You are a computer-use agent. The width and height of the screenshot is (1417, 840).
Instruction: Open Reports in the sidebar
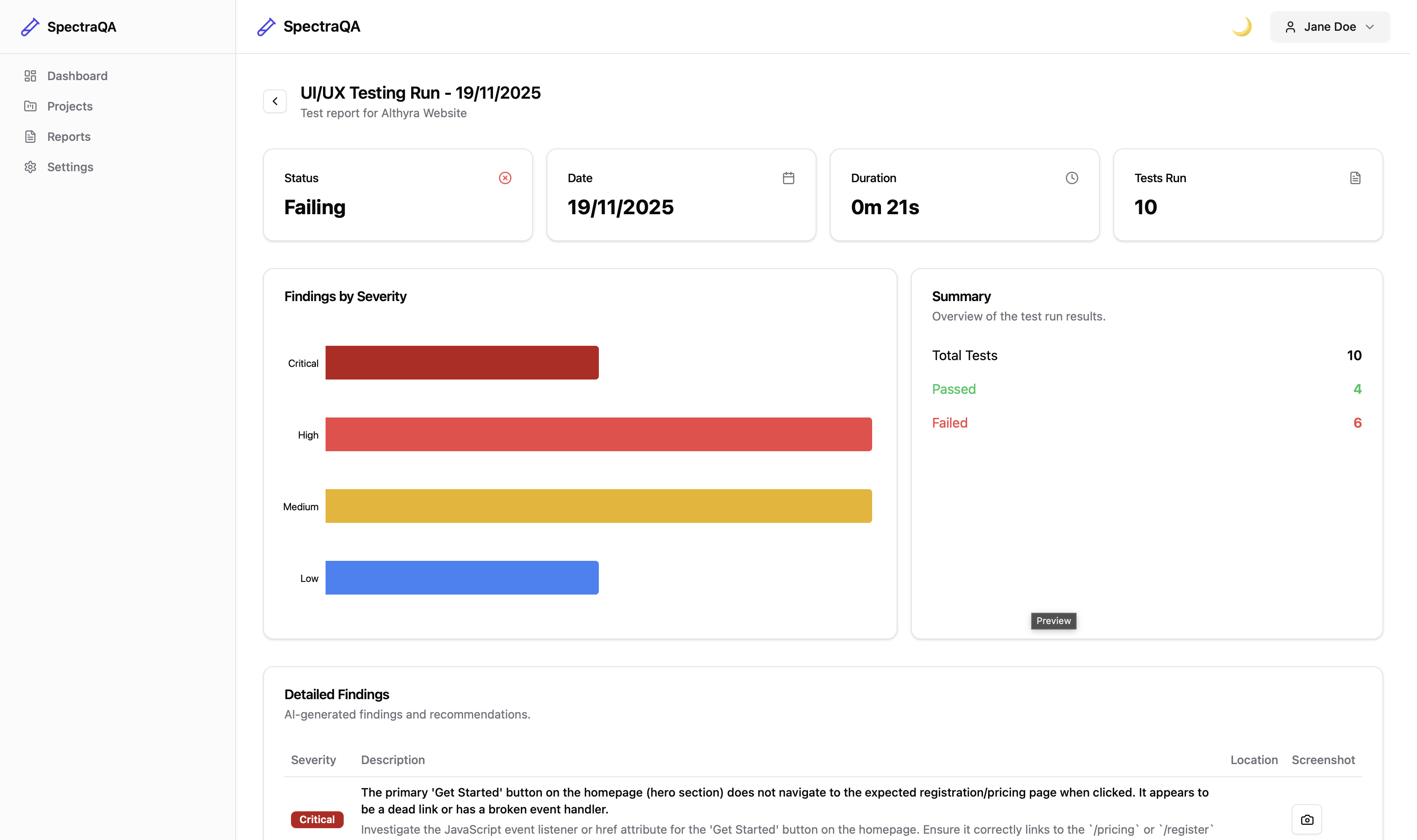coord(68,136)
